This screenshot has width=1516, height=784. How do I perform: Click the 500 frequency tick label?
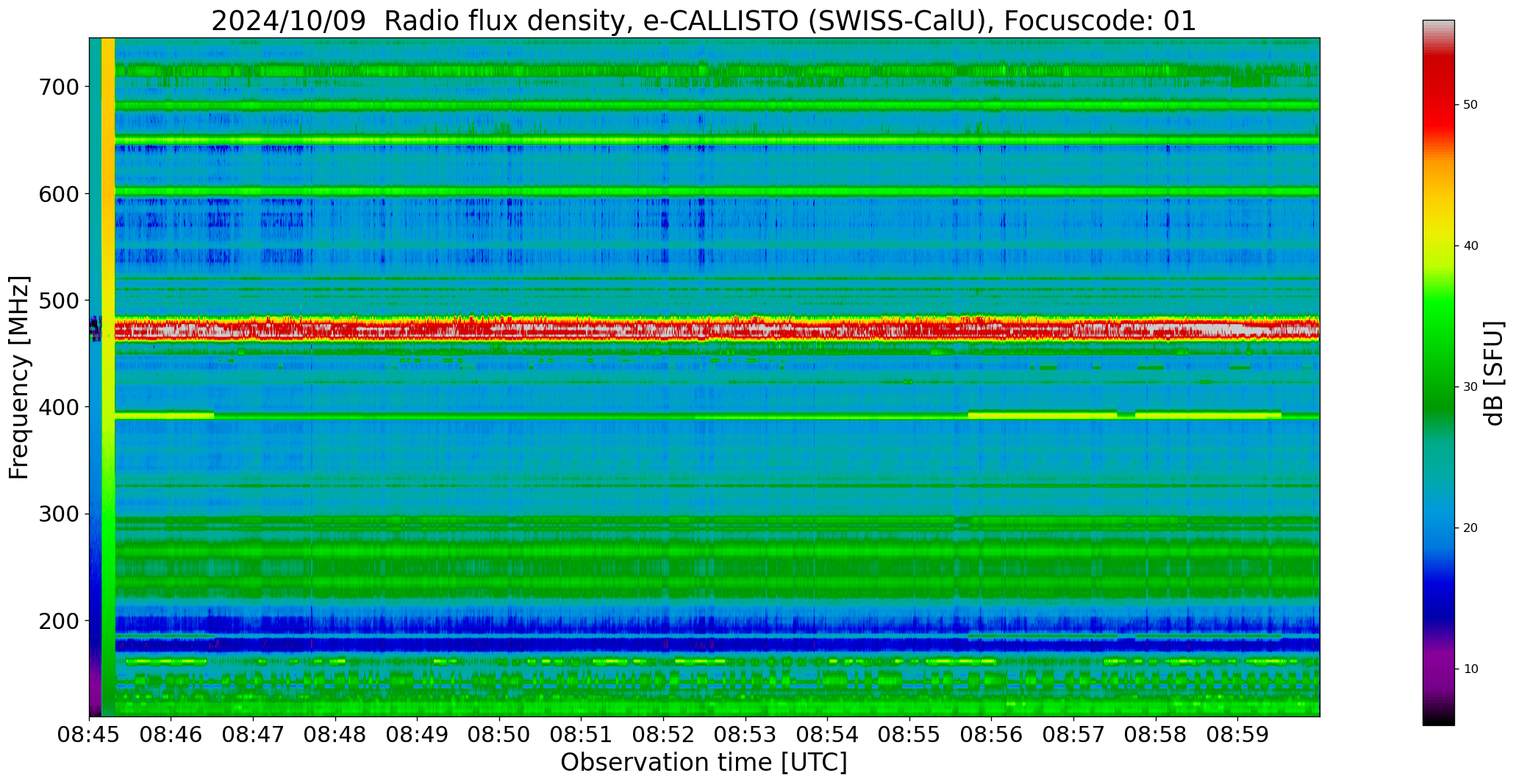point(58,301)
